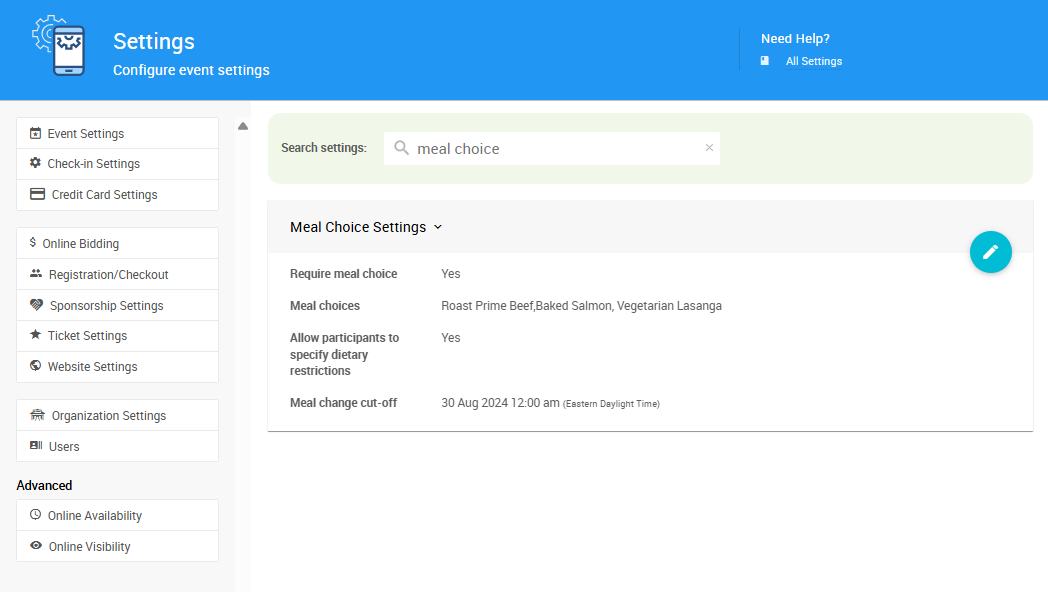
Task: Click the Settings phone gear logo
Action: pos(59,46)
